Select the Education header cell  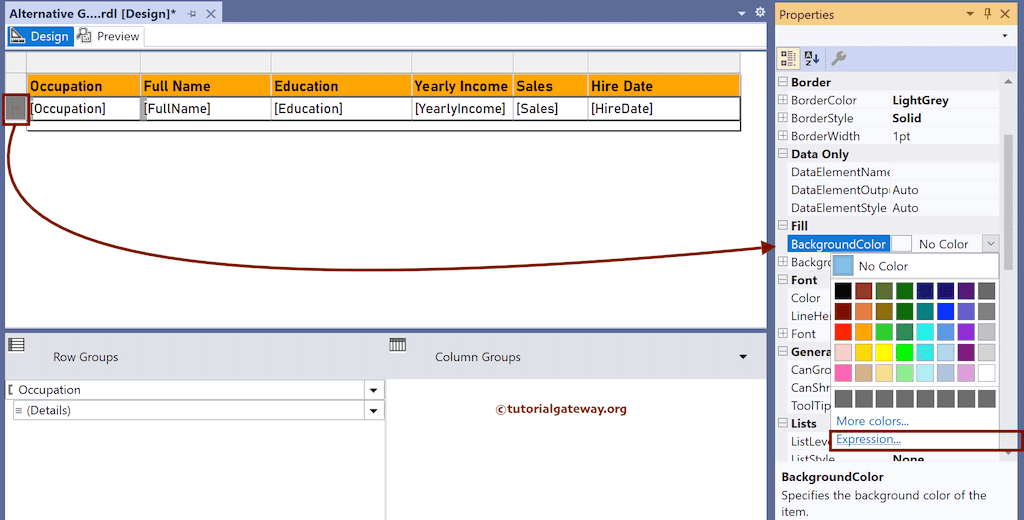point(342,86)
